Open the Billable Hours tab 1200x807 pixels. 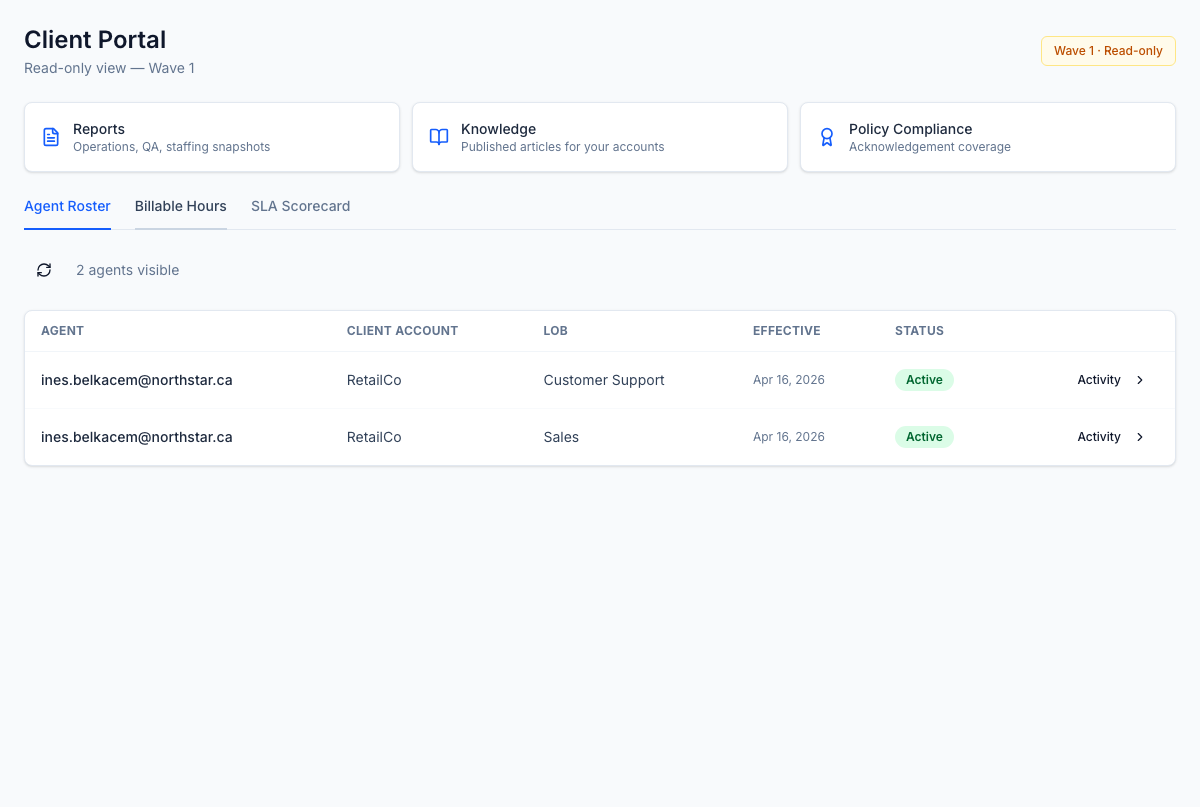181,206
